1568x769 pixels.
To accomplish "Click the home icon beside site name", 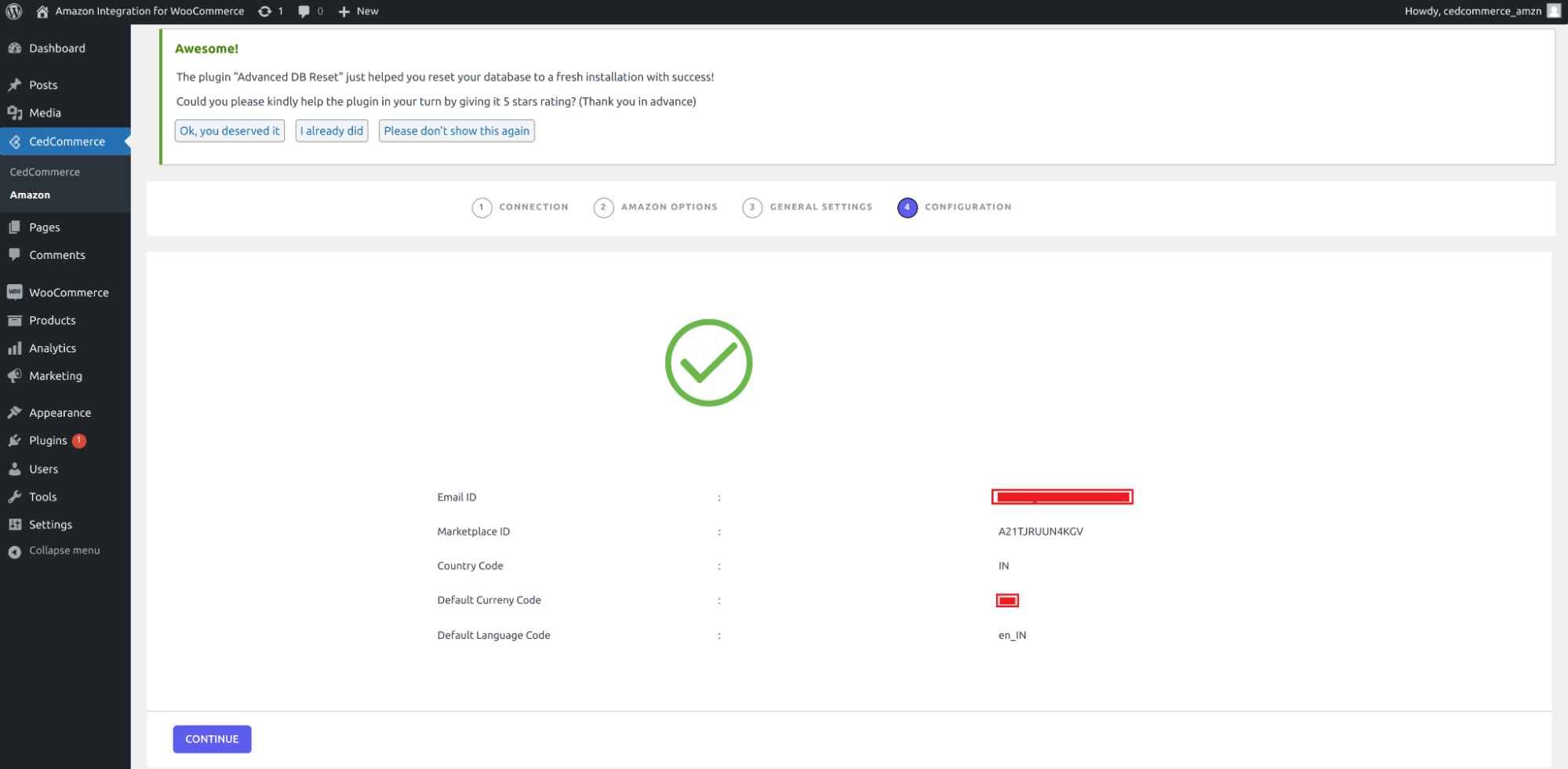I will click(42, 11).
